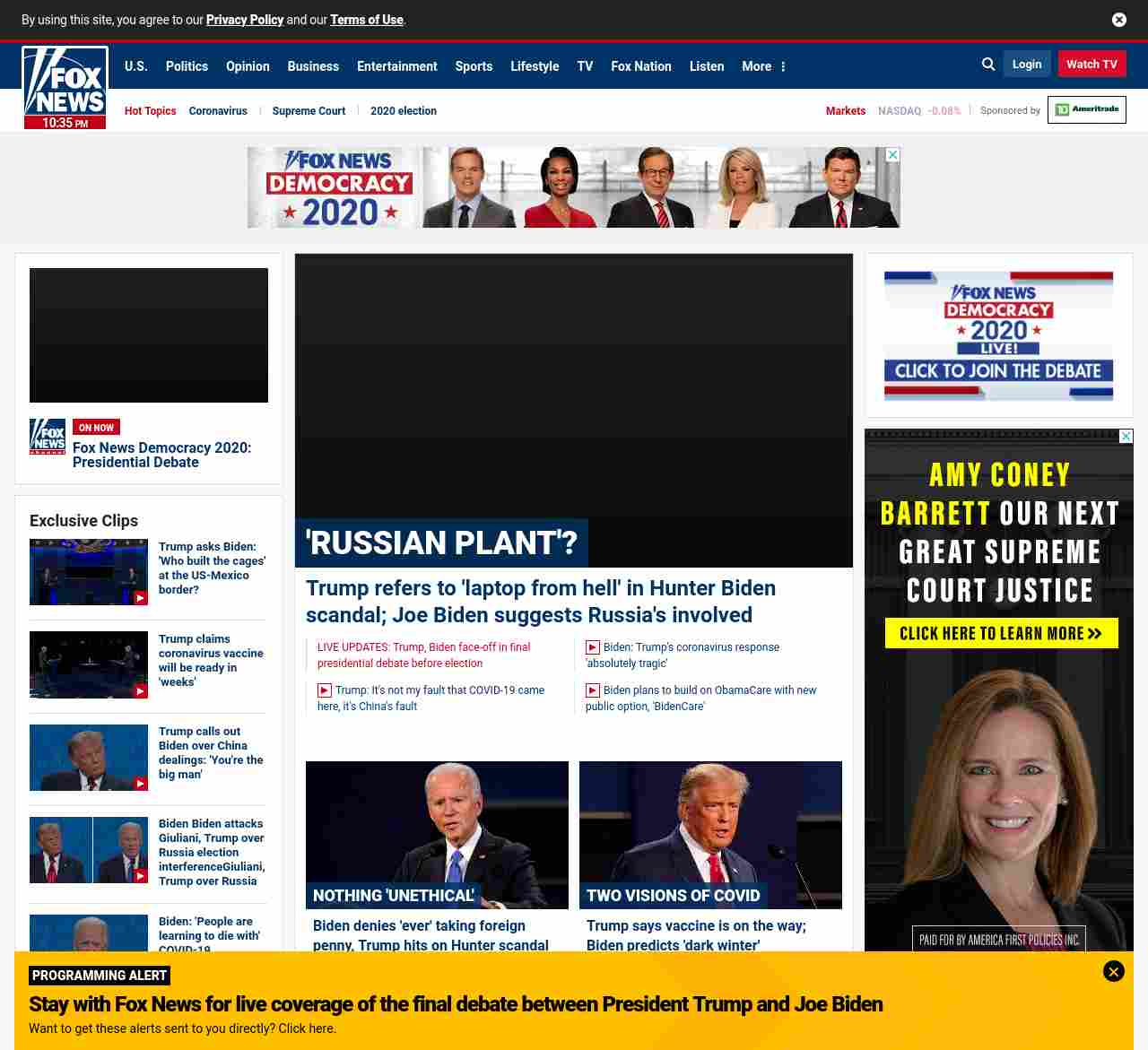Screen dimensions: 1148x1050
Task: Open the Politics section
Action: click(187, 66)
